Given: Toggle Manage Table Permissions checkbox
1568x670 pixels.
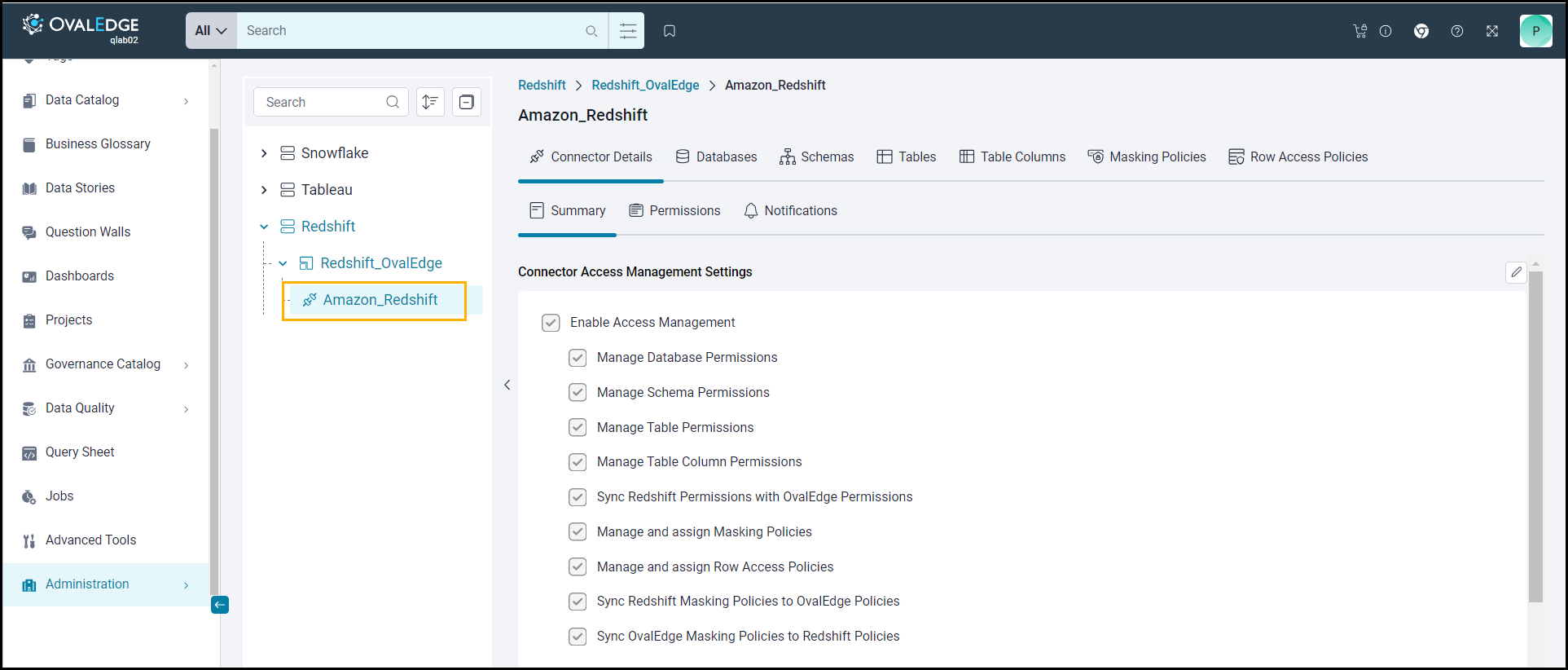Looking at the screenshot, I should click(x=578, y=427).
